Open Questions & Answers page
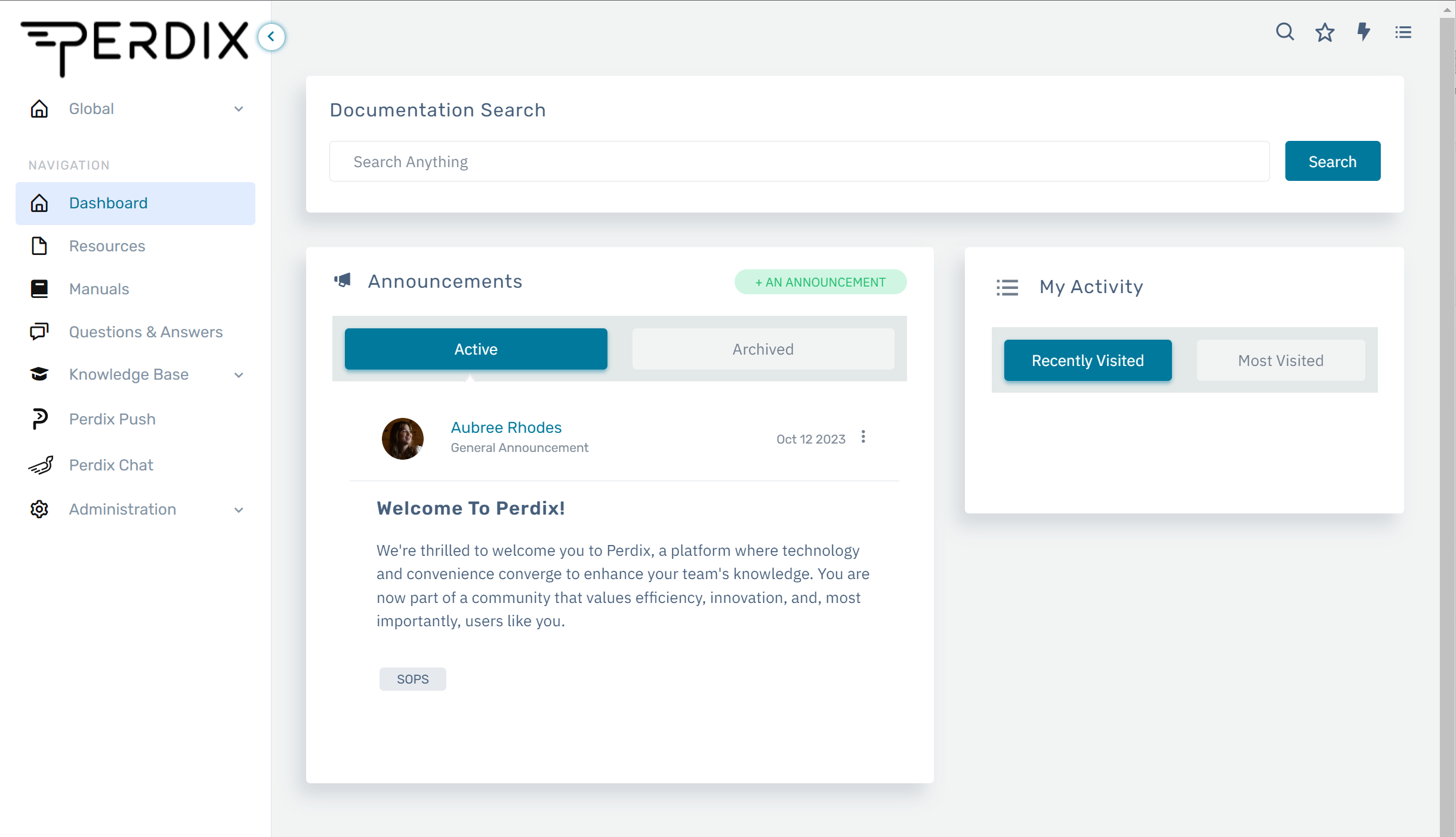This screenshot has width=1456, height=837. (135, 332)
